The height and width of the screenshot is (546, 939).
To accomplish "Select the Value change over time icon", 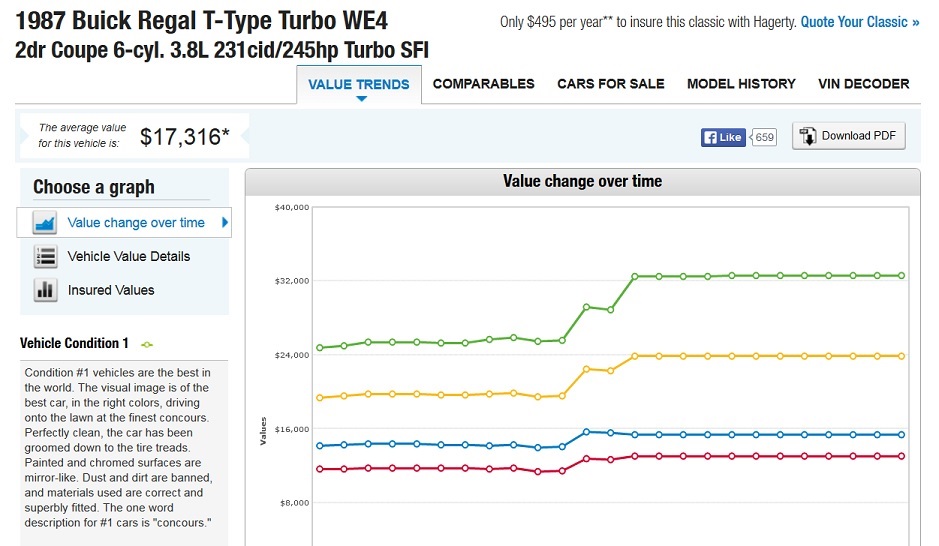I will pos(46,223).
